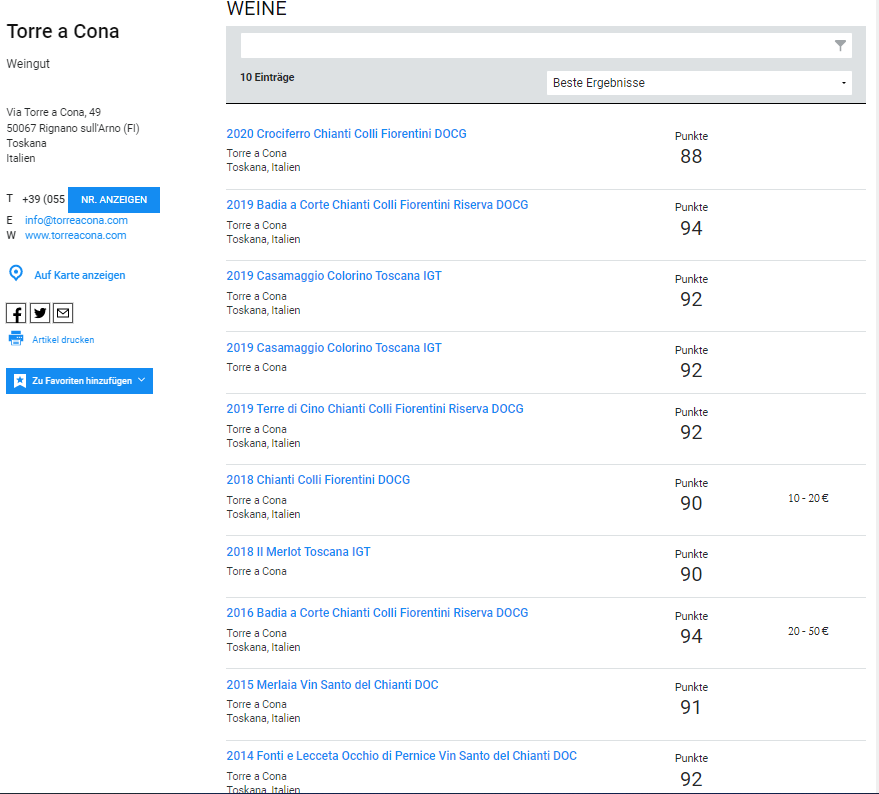This screenshot has height=794, width=879.
Task: Click the 10 - 20 € price range
Action: [808, 498]
